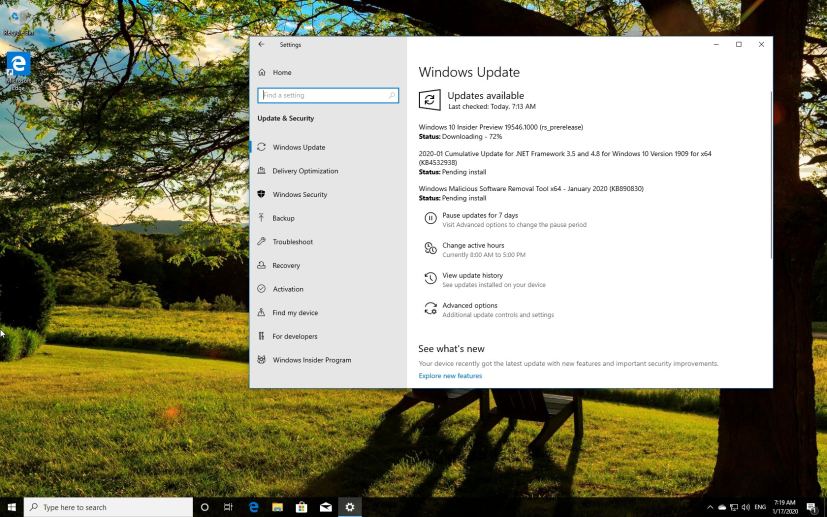Click the network tray icon
Image resolution: width=827 pixels, height=517 pixels.
(x=734, y=508)
